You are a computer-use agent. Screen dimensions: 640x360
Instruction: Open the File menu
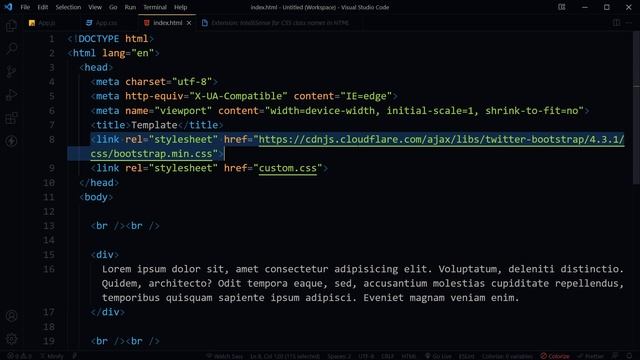tap(25, 7)
